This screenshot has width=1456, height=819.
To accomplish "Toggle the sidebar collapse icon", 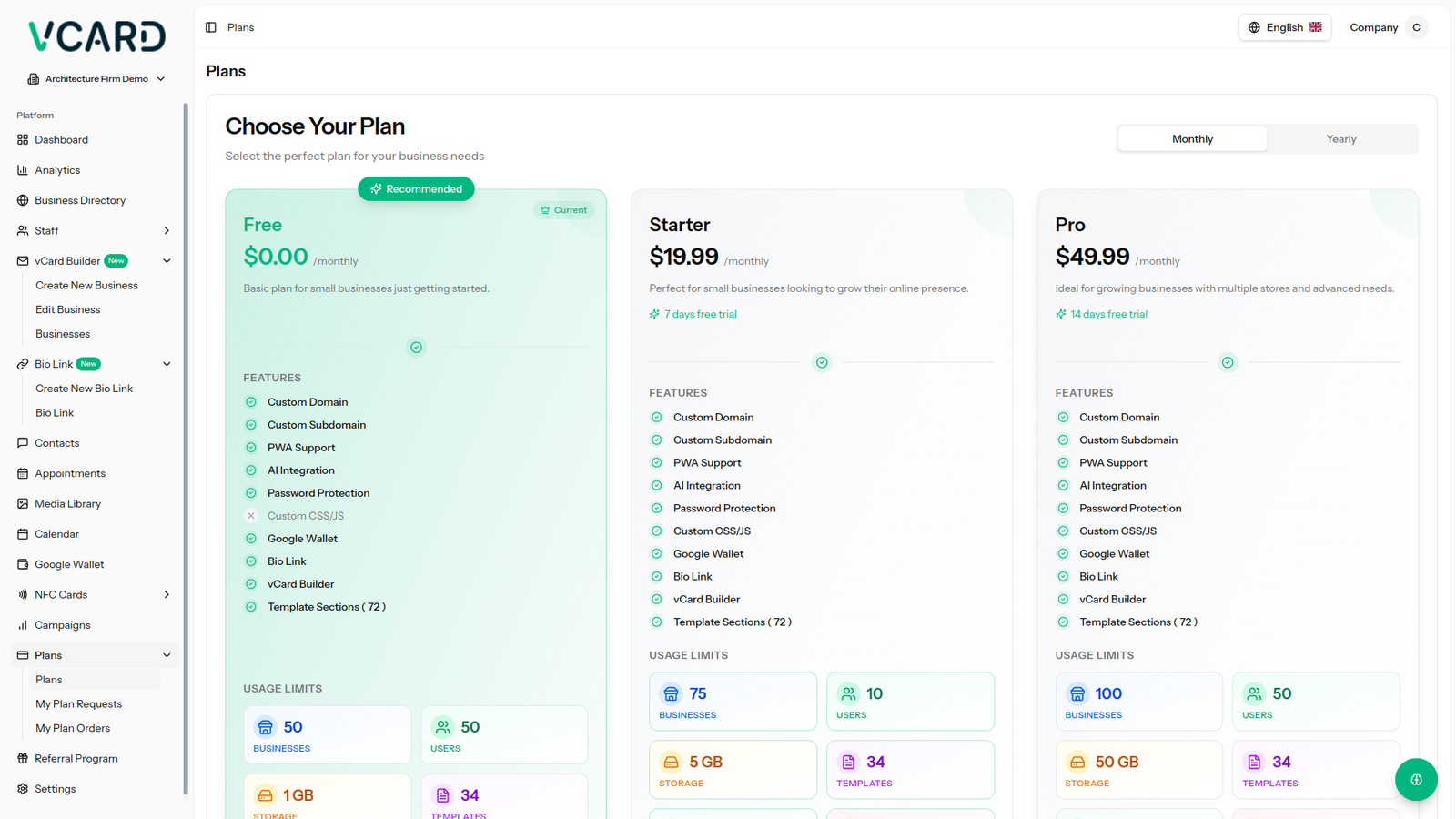I will 211,27.
